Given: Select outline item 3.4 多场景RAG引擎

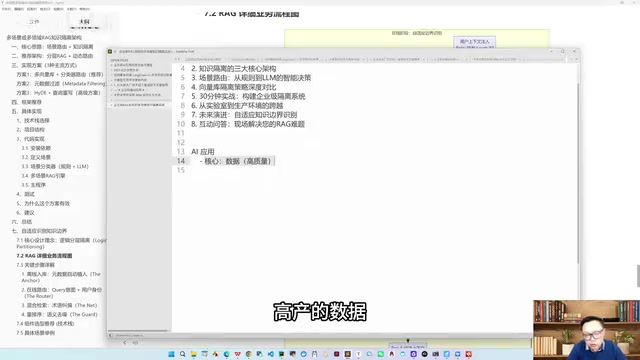Looking at the screenshot, I should (x=43, y=176).
